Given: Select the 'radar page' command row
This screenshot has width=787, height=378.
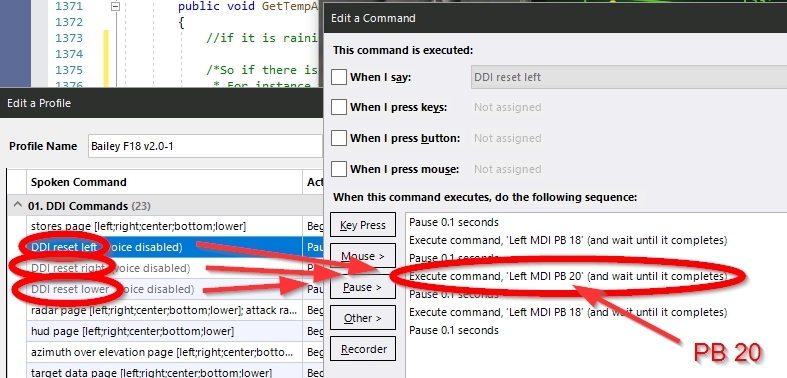Looking at the screenshot, I should 165,310.
